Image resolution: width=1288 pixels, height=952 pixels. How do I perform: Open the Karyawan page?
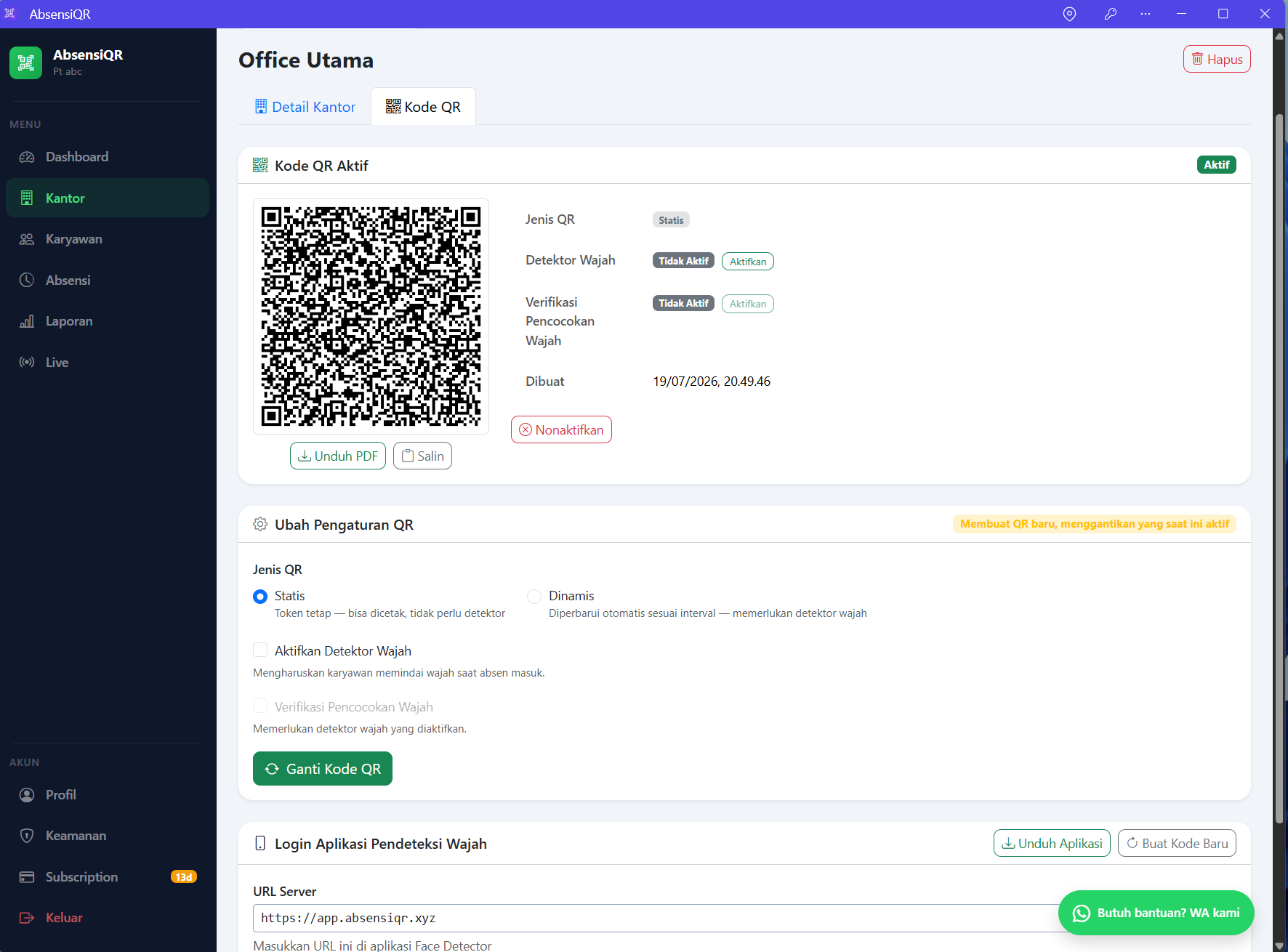(x=108, y=239)
